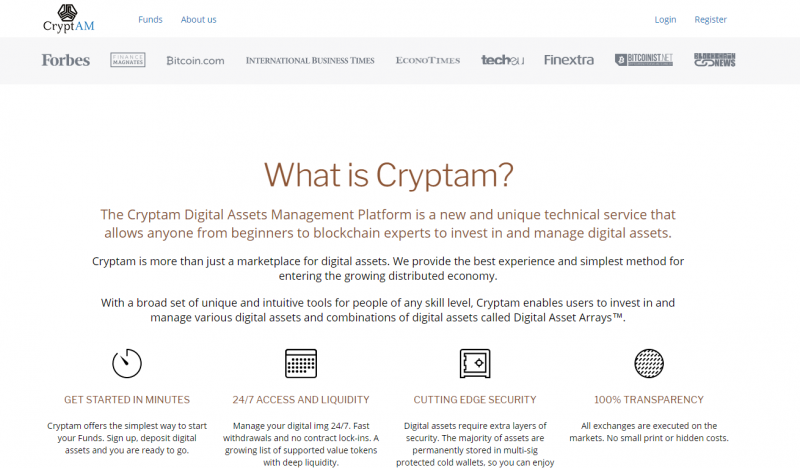Click the 'GET STARTED IN MINUTES' heading
800x468 pixels.
127,400
